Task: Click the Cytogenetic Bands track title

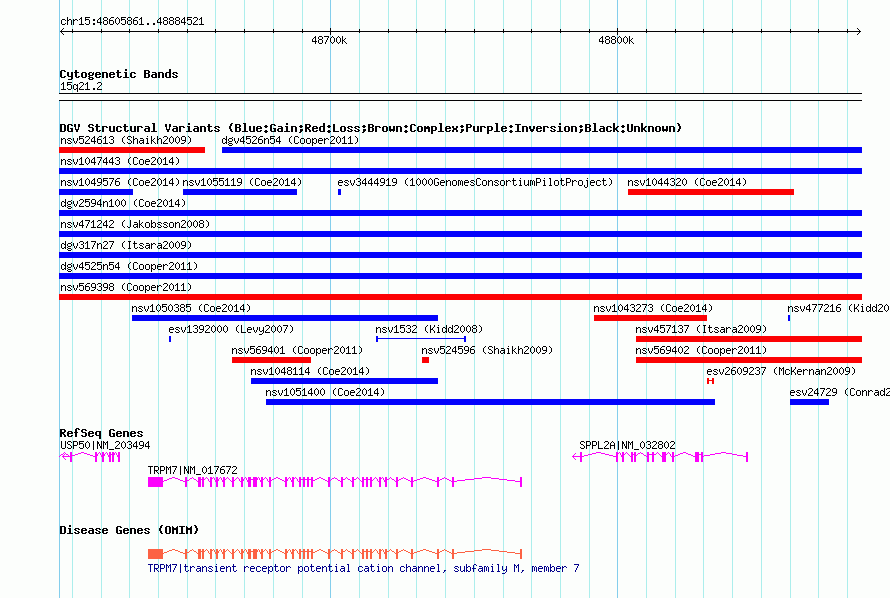Action: click(x=119, y=74)
